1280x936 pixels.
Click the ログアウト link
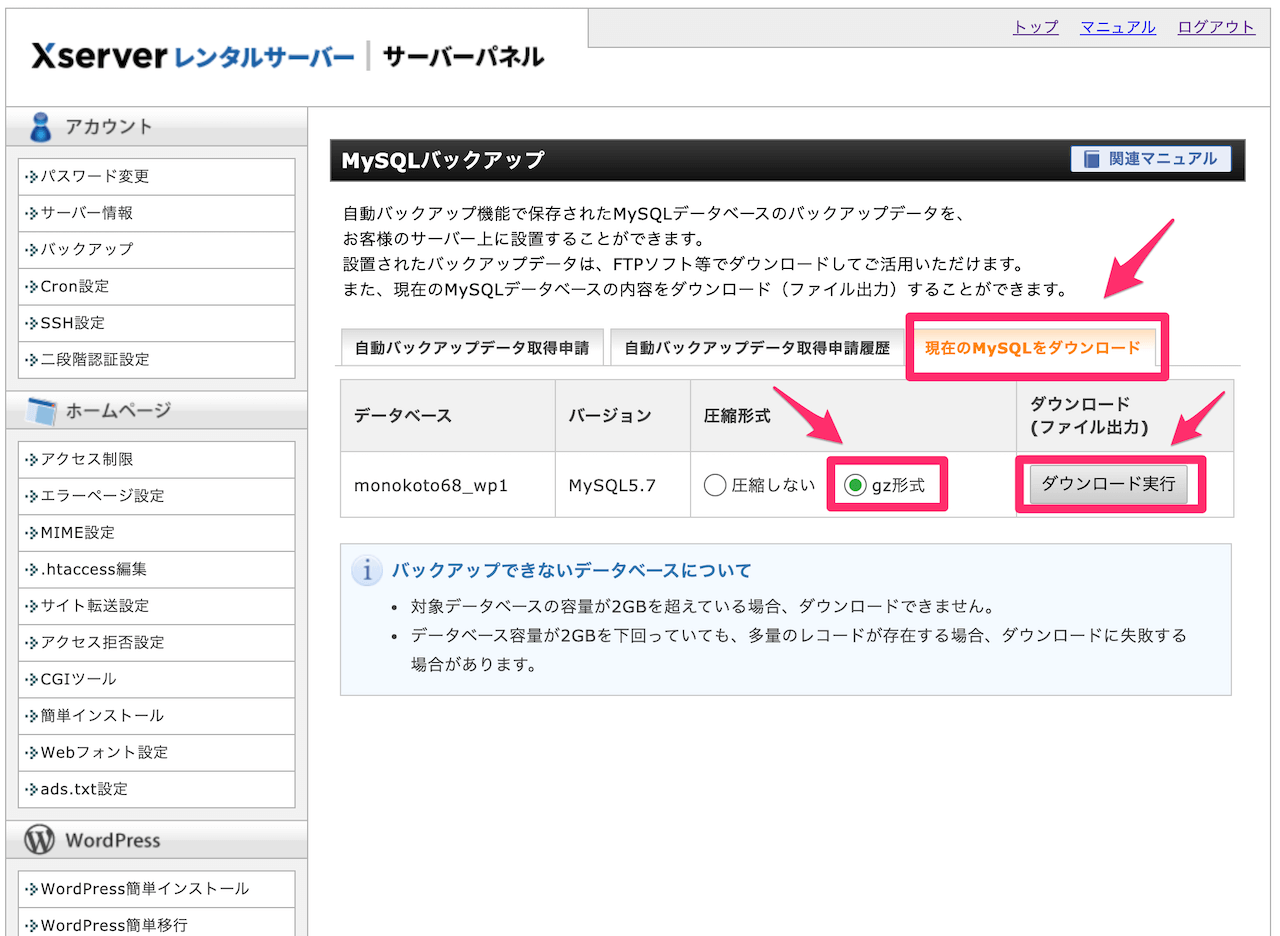tap(1216, 27)
